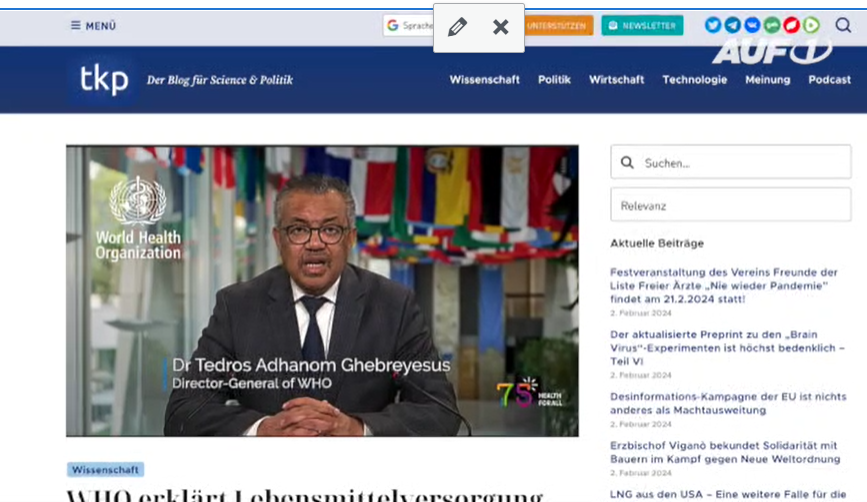Click the pencil edit icon
This screenshot has width=867, height=502.
[x=457, y=27]
